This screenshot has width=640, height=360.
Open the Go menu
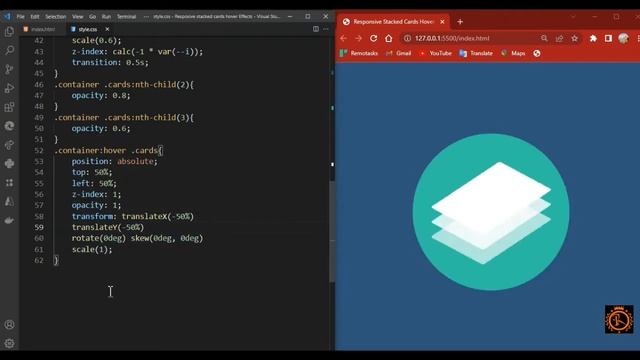click(92, 17)
